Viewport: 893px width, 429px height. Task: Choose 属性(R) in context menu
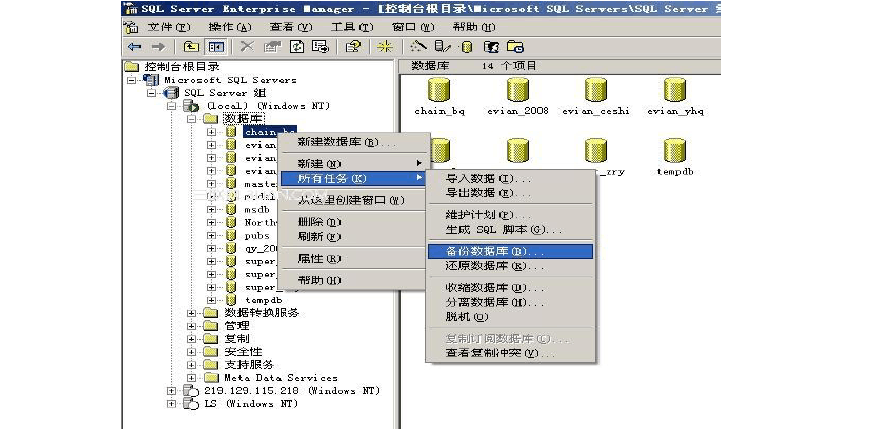[x=353, y=258]
